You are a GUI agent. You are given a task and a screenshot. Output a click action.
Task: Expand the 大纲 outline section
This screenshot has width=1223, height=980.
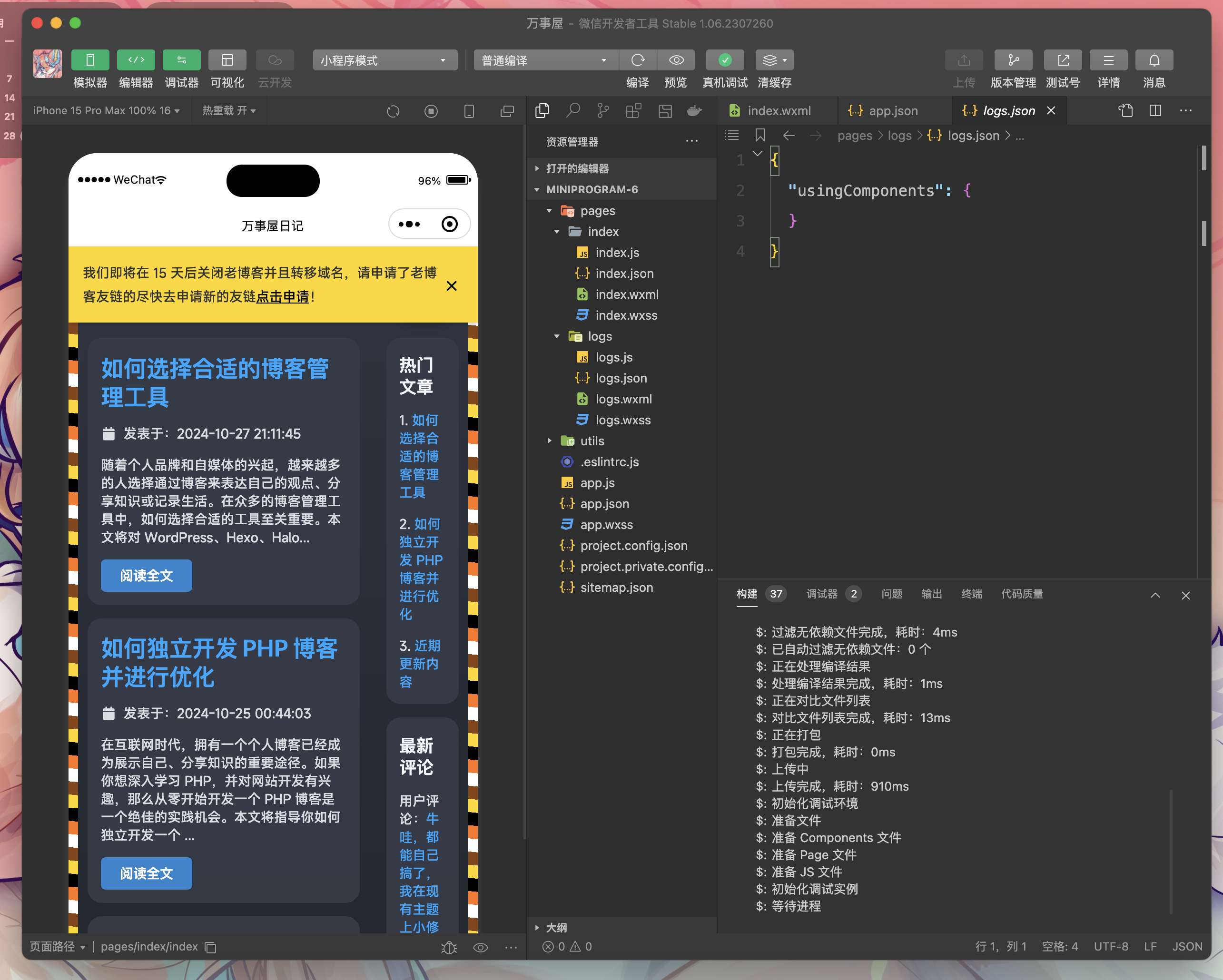(622, 927)
